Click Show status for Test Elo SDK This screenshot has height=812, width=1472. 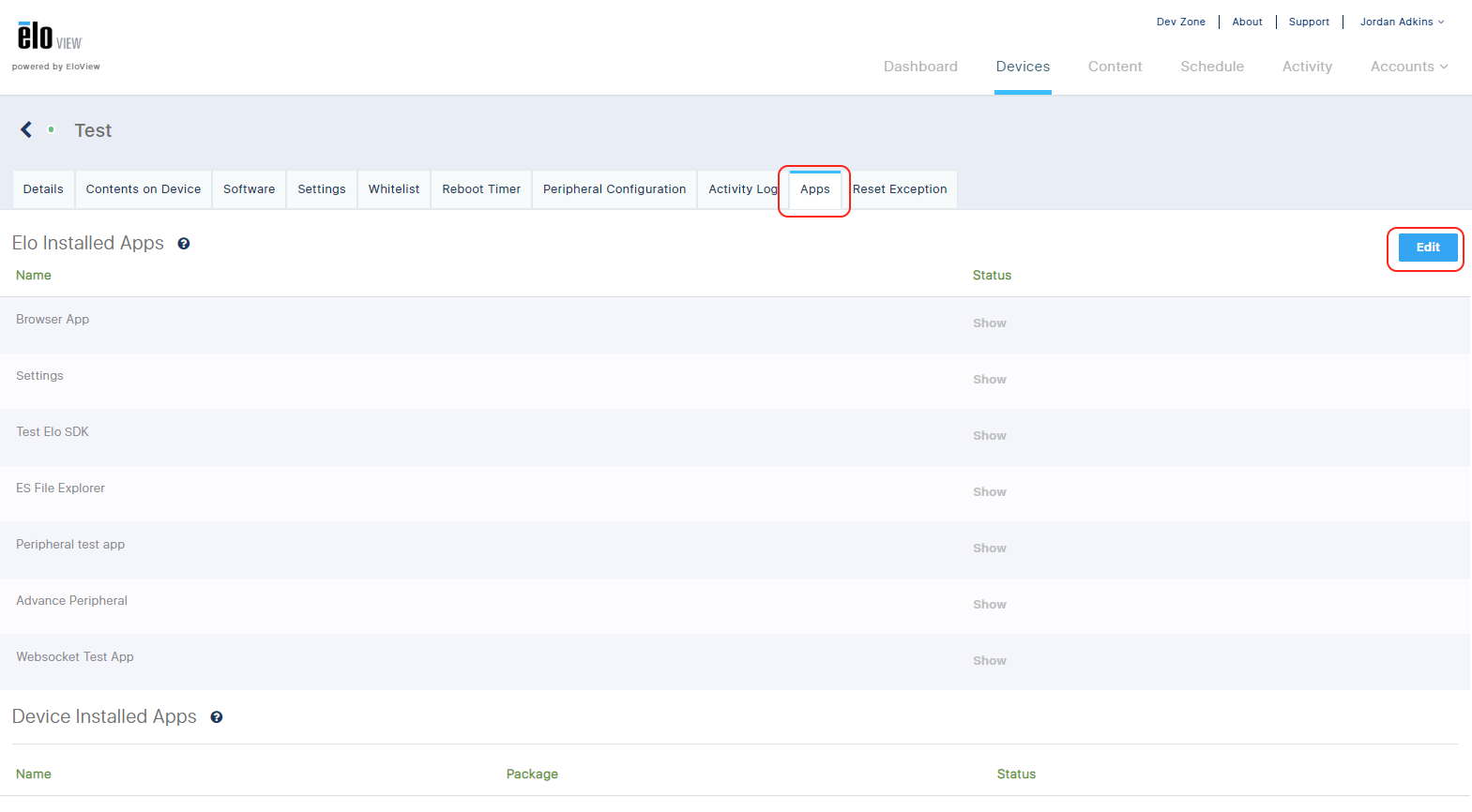click(x=990, y=436)
